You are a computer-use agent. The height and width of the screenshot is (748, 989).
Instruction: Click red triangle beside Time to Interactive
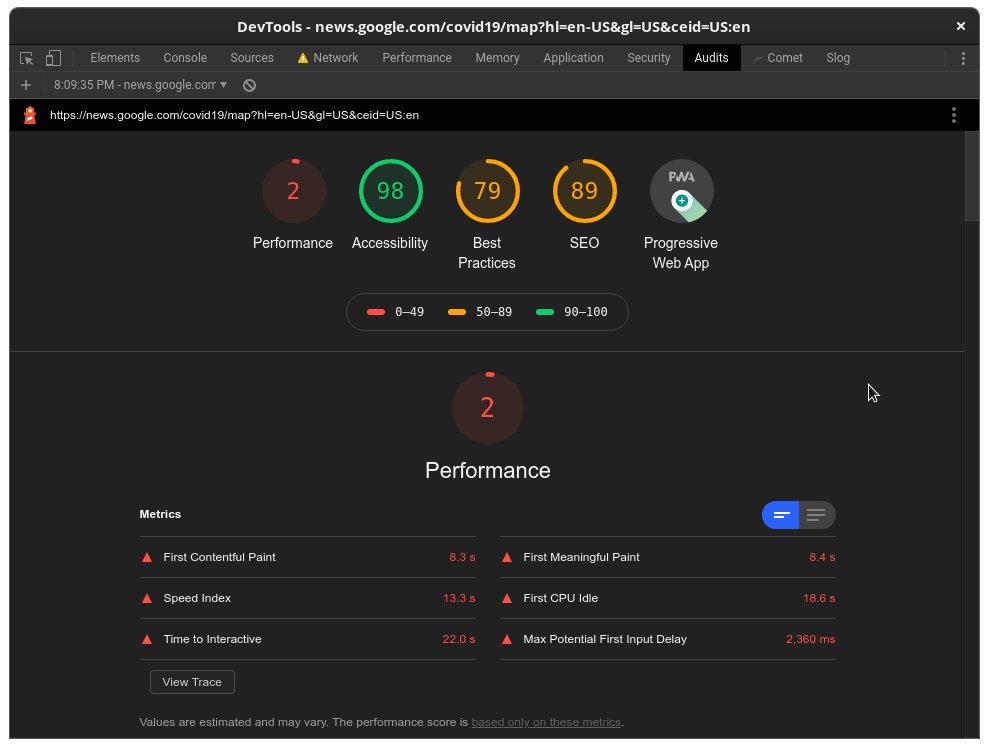coord(147,639)
